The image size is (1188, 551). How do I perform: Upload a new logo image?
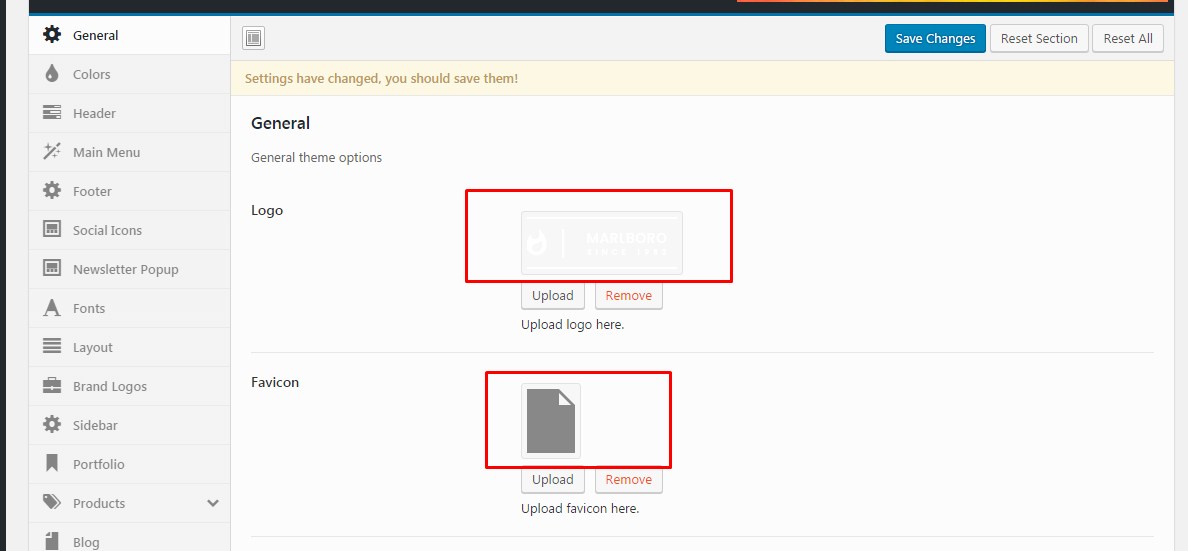[x=552, y=296]
